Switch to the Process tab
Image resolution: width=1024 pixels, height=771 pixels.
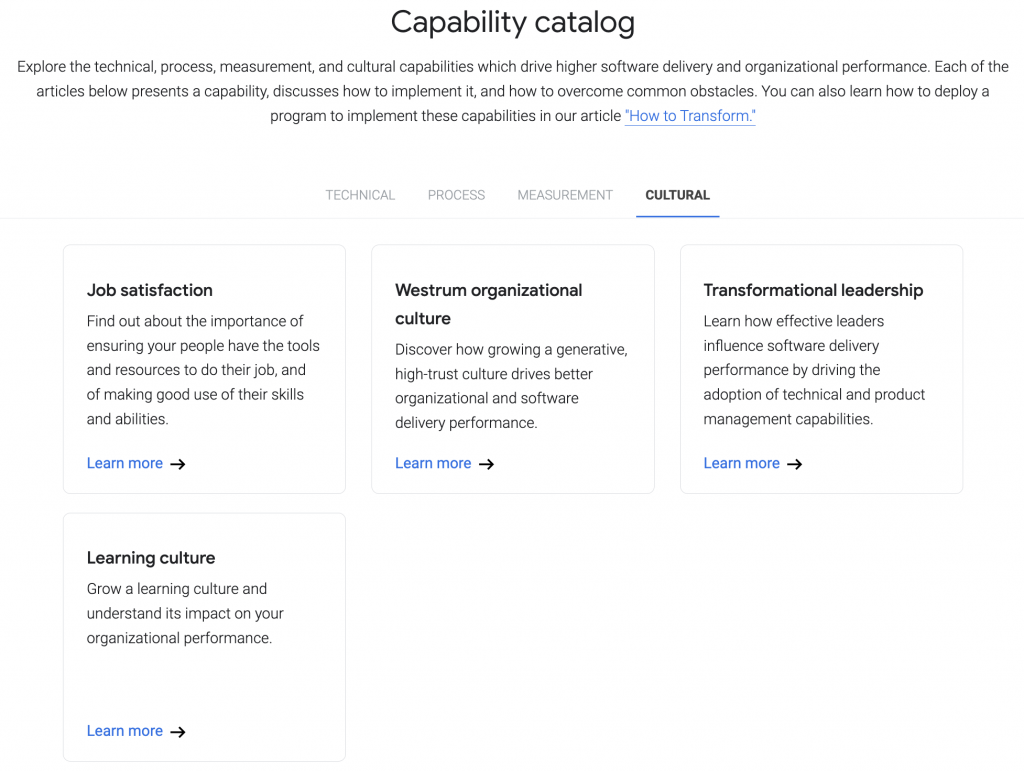pos(456,195)
